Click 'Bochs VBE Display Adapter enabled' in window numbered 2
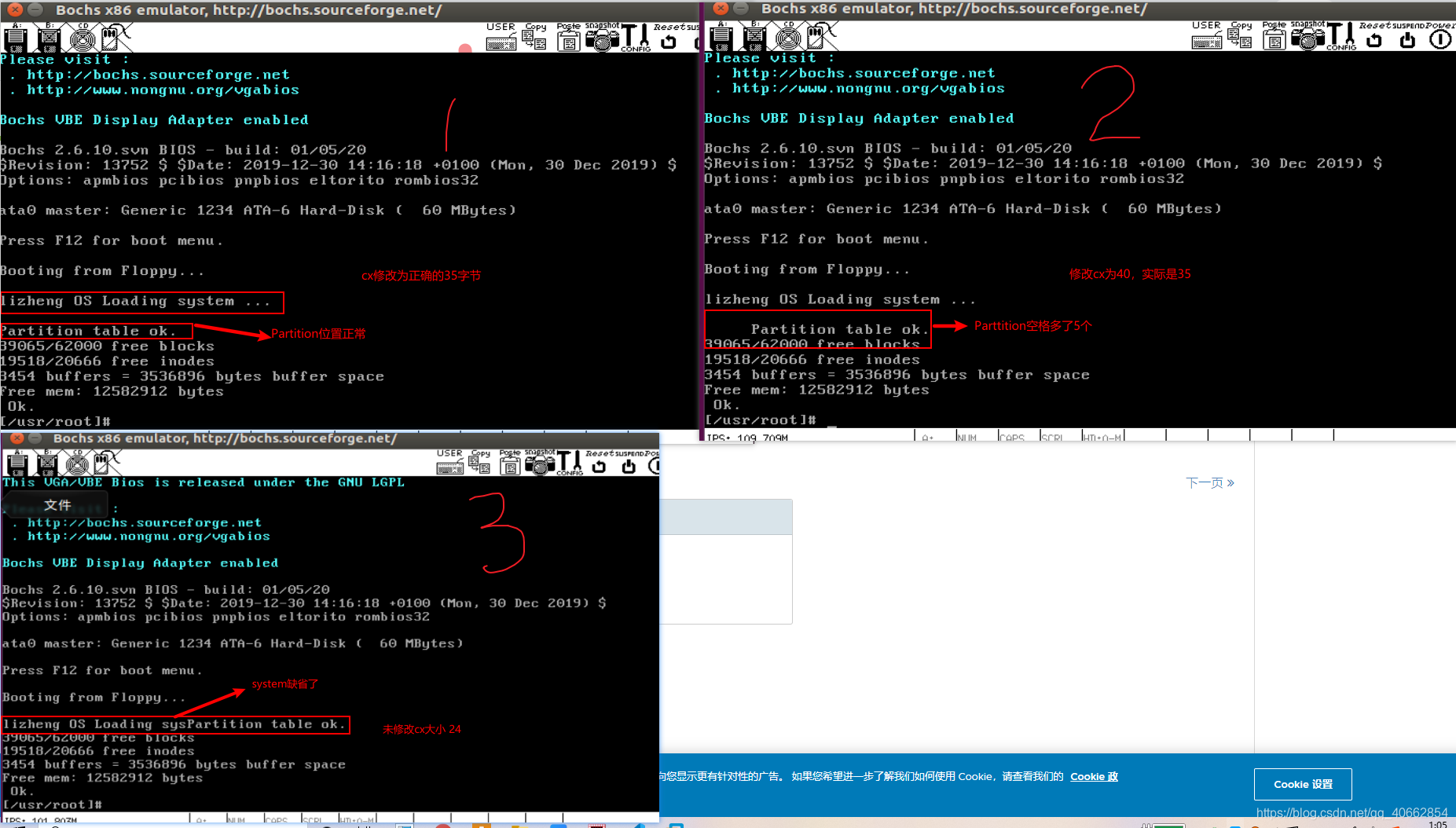 tap(859, 118)
